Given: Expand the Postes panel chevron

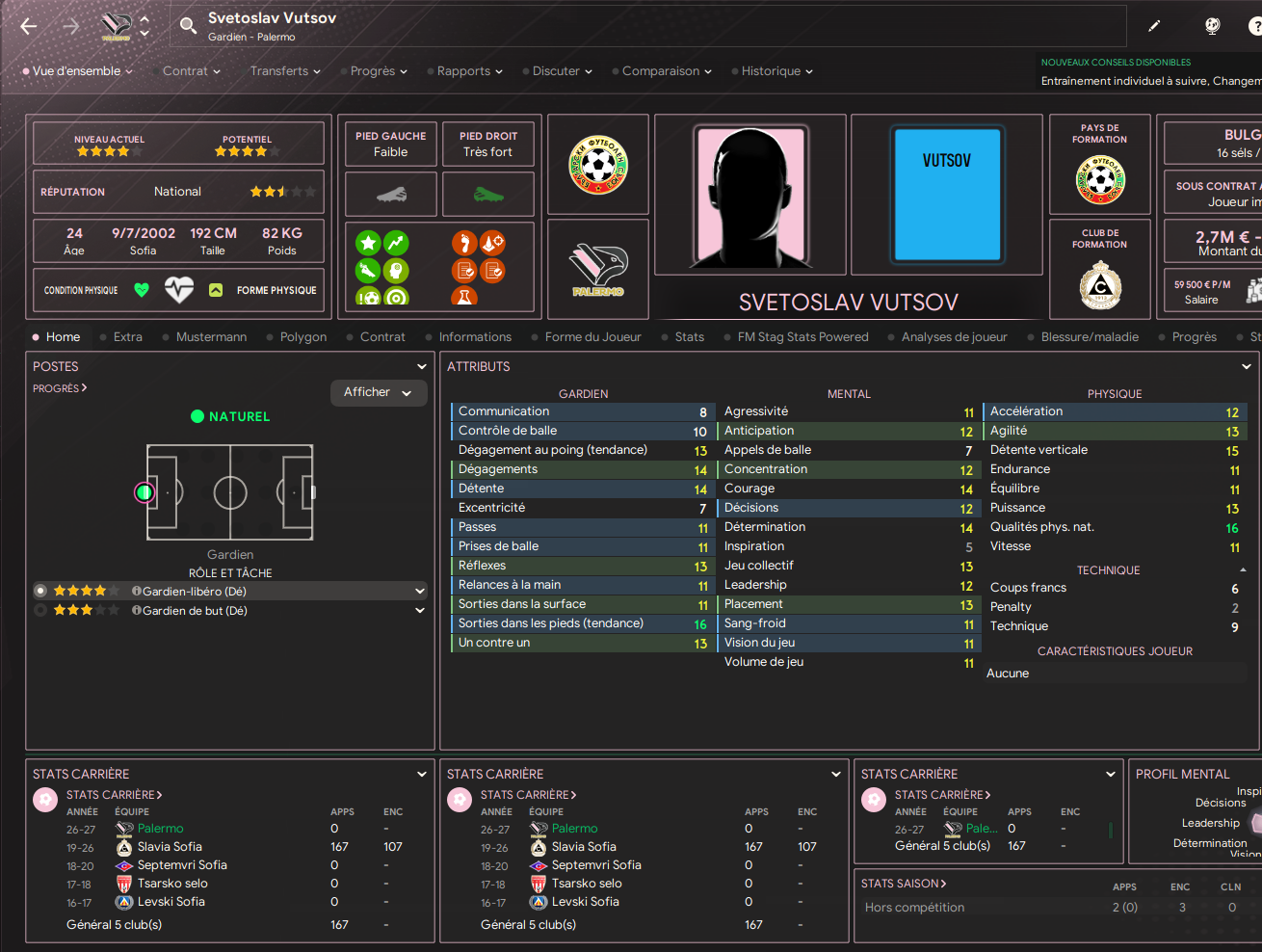Looking at the screenshot, I should tap(422, 367).
